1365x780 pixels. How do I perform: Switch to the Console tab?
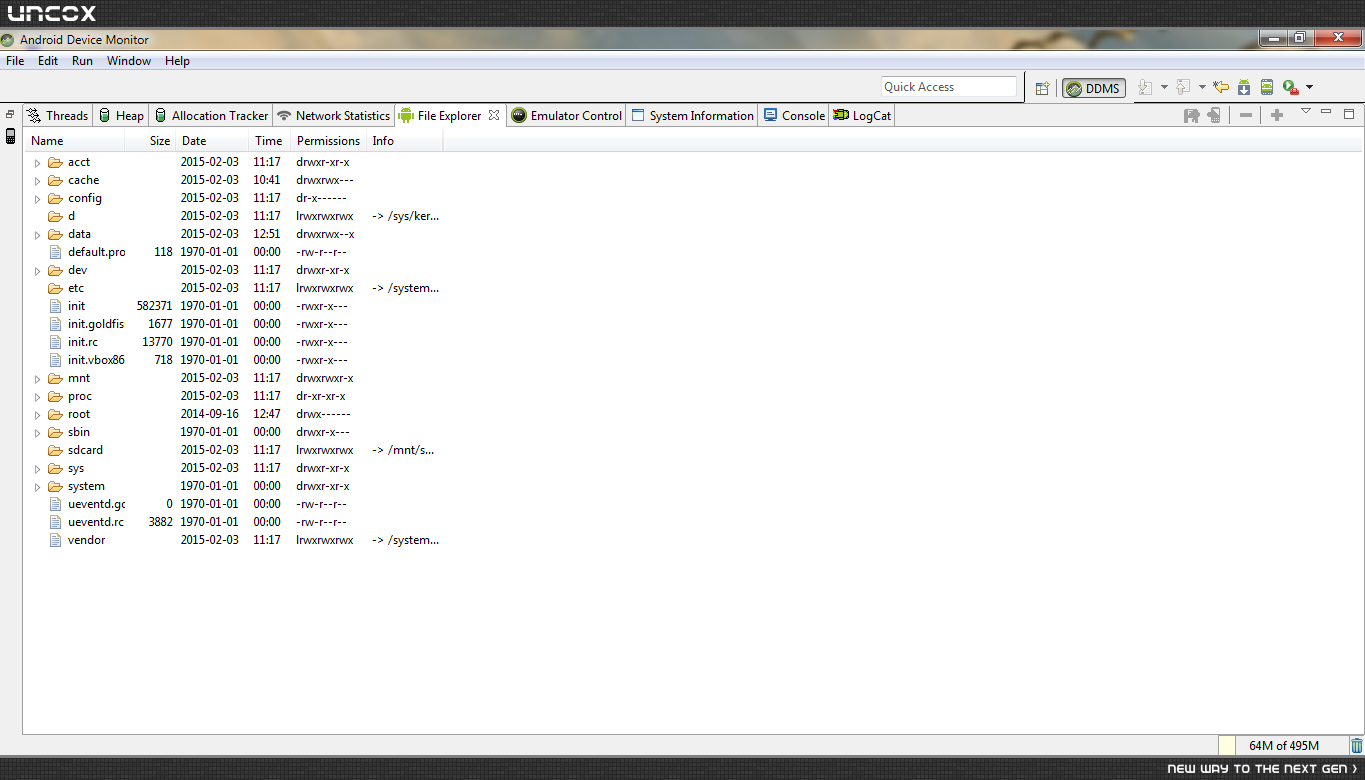click(794, 115)
